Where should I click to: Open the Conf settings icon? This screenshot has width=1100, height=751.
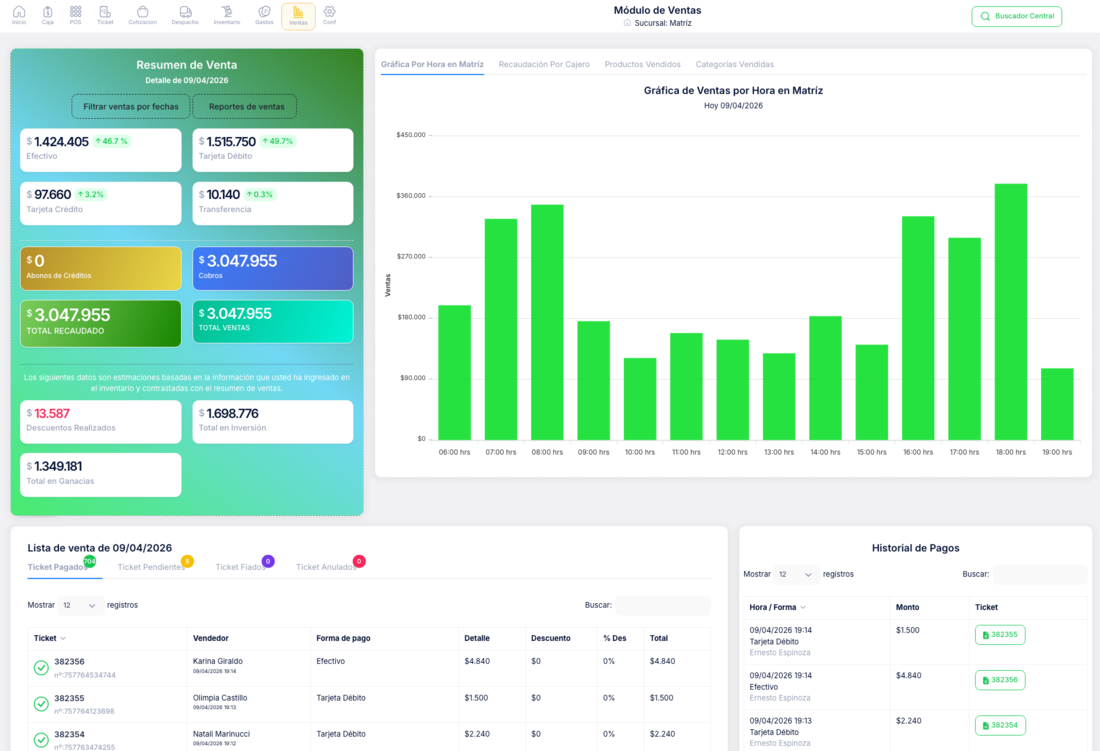pos(330,15)
